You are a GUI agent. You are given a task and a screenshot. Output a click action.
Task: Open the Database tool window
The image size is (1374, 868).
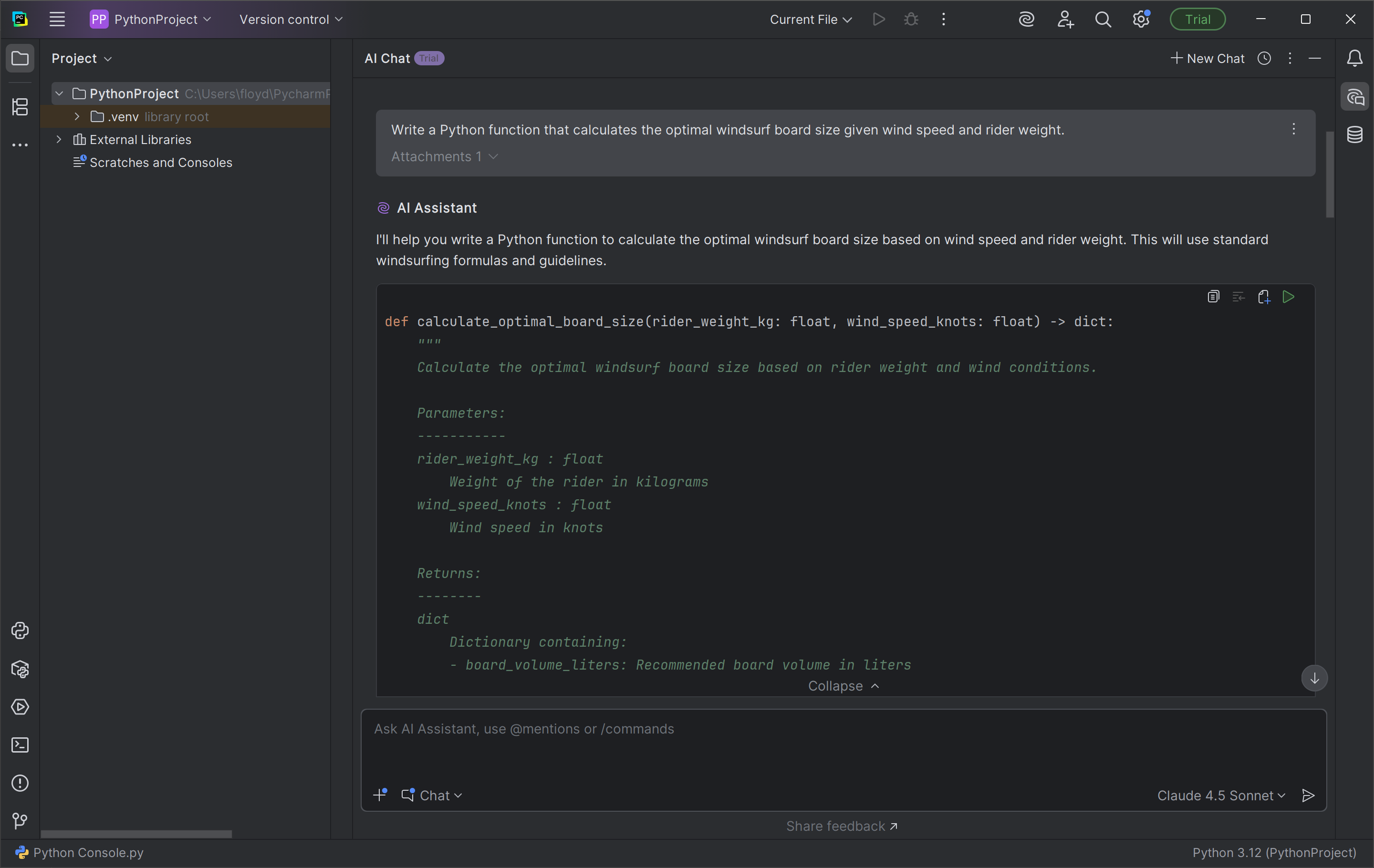[x=1354, y=134]
